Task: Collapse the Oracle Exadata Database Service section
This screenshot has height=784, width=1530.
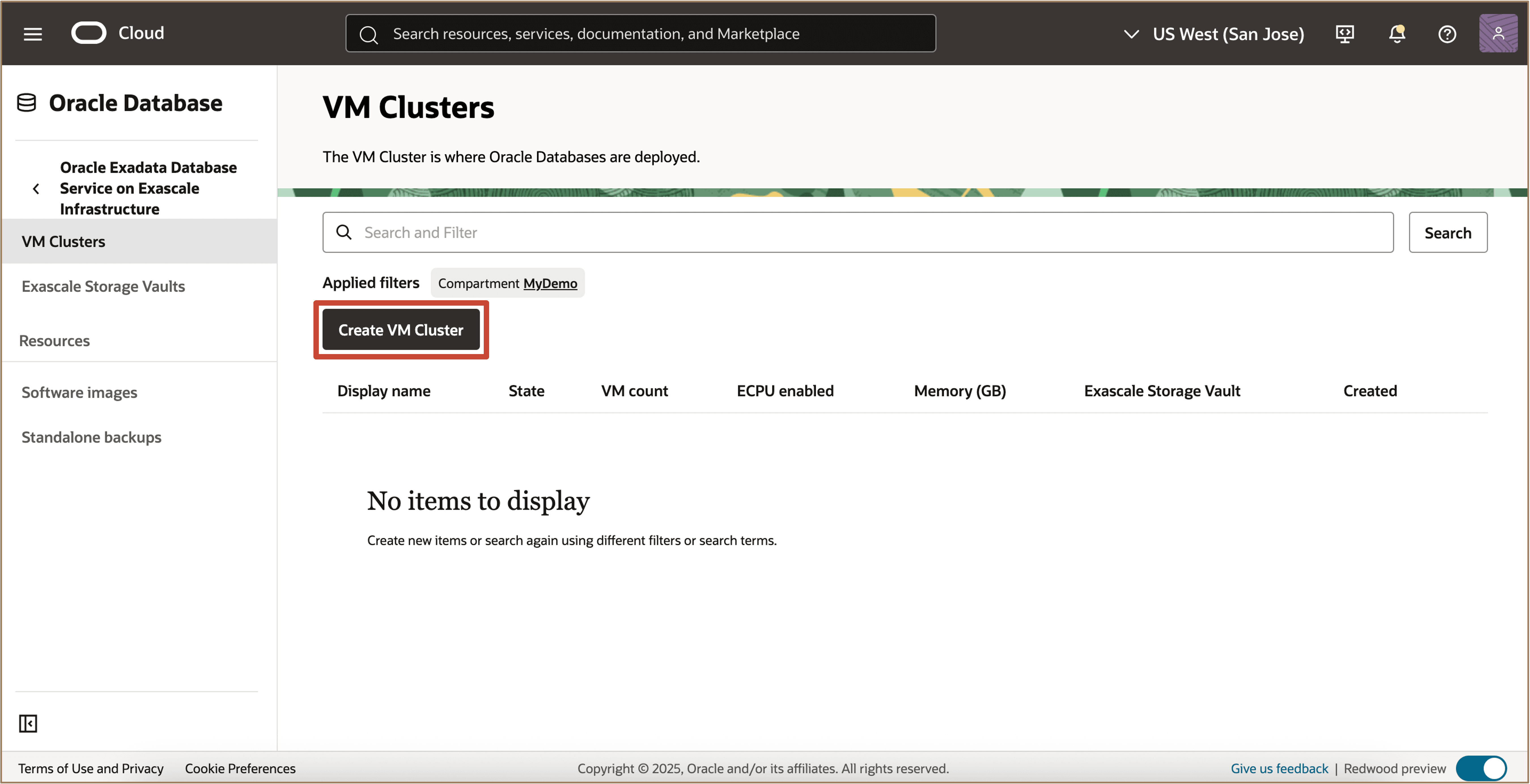Action: (36, 188)
